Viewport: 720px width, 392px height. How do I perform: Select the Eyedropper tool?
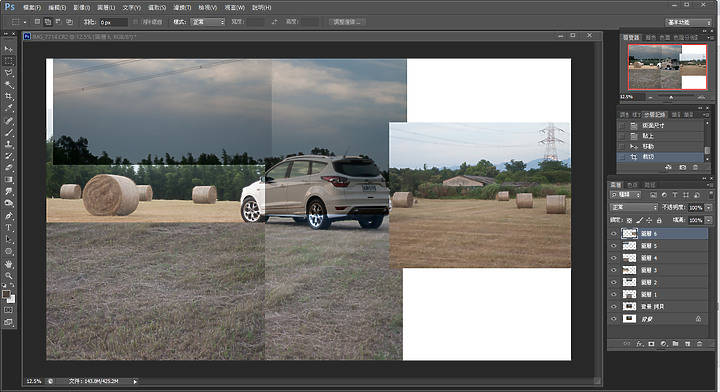(9, 108)
